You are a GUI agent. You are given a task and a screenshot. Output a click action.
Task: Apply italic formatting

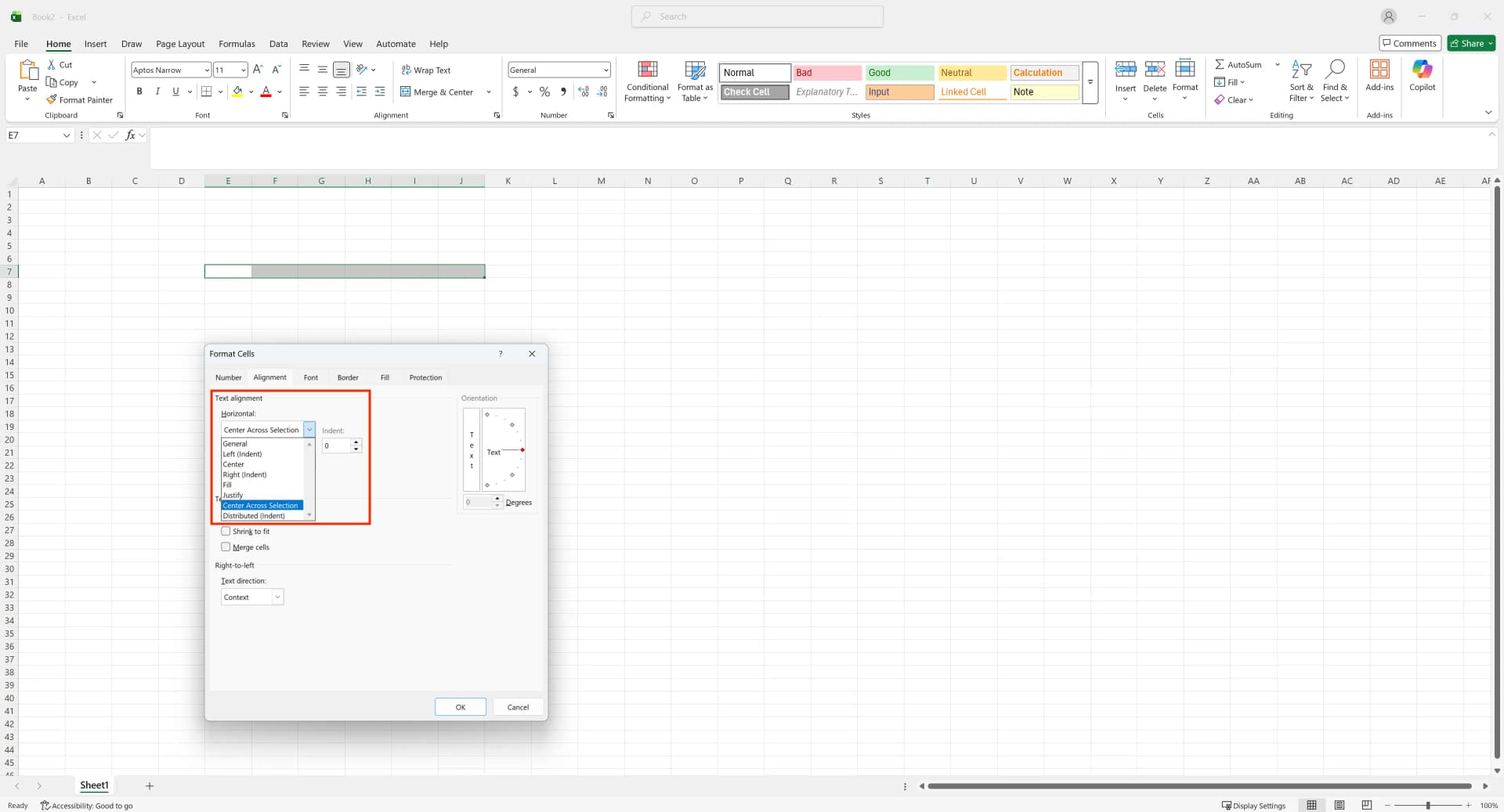coord(157,92)
